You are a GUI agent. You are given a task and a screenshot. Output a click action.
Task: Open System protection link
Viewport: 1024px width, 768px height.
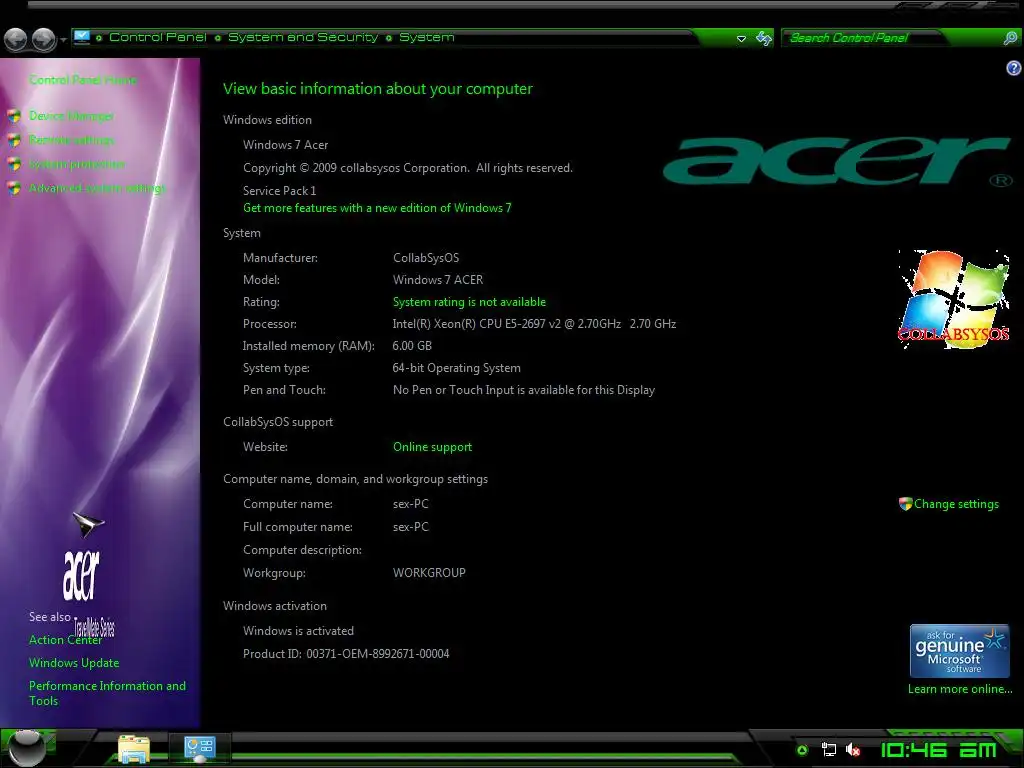click(x=76, y=164)
